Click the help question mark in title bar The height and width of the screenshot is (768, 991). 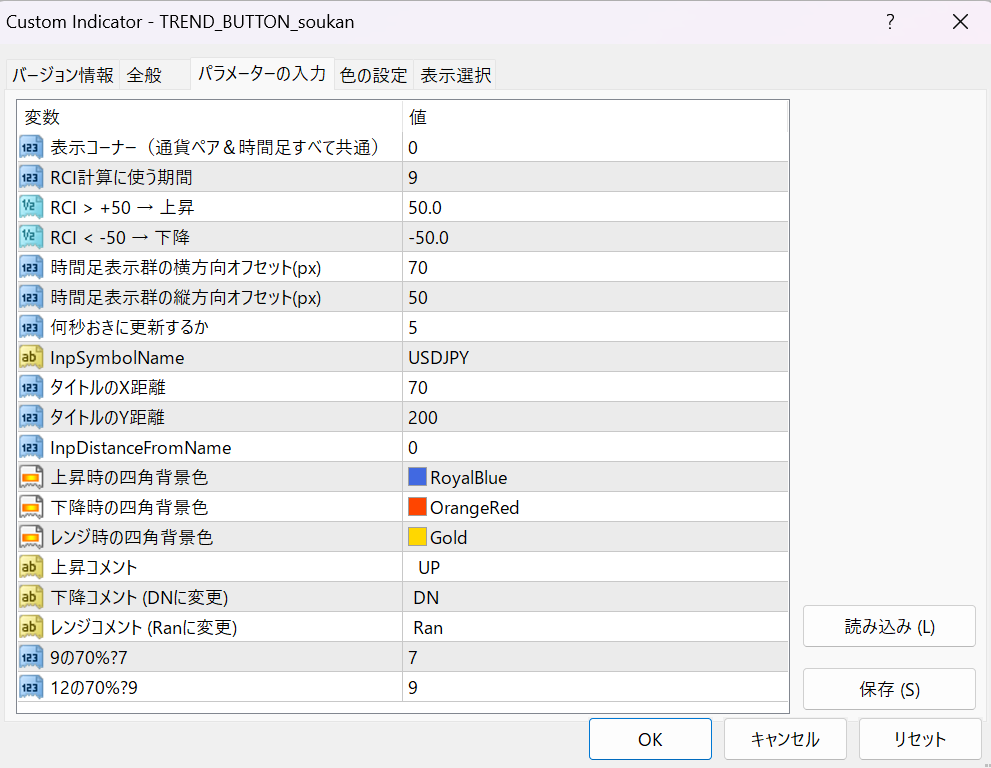coord(890,22)
